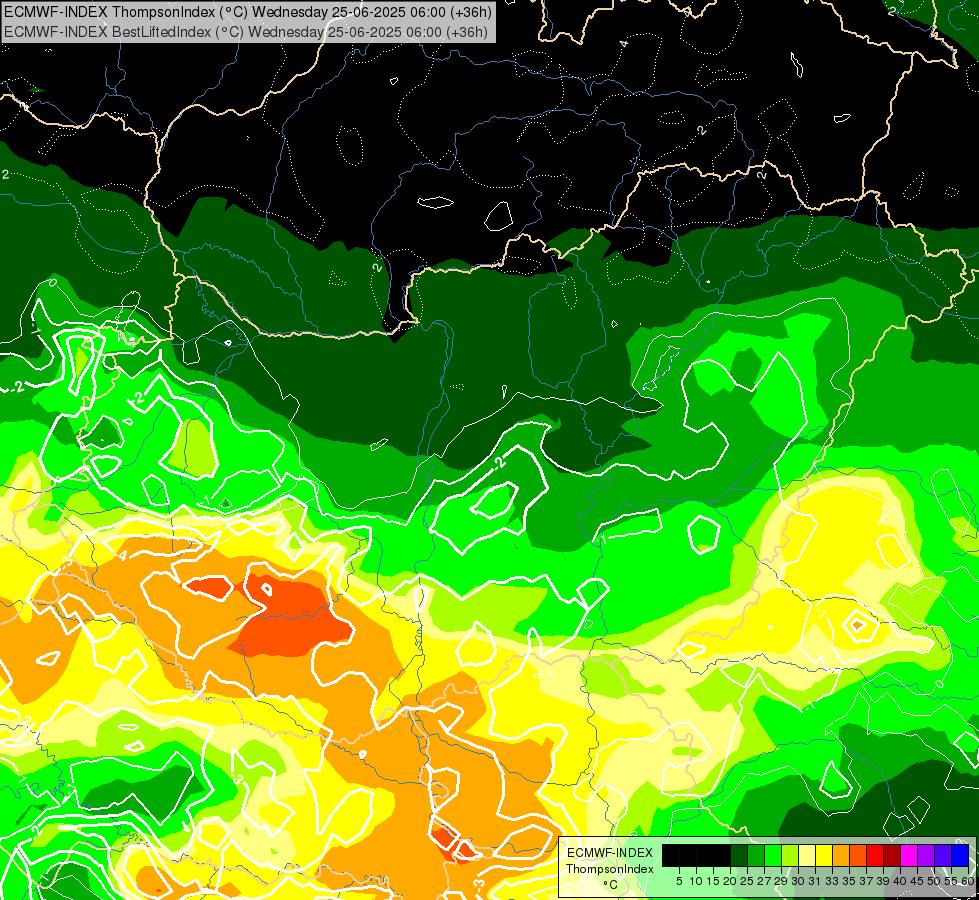Click the legend tick value 40
The height and width of the screenshot is (900, 979).
click(900, 881)
